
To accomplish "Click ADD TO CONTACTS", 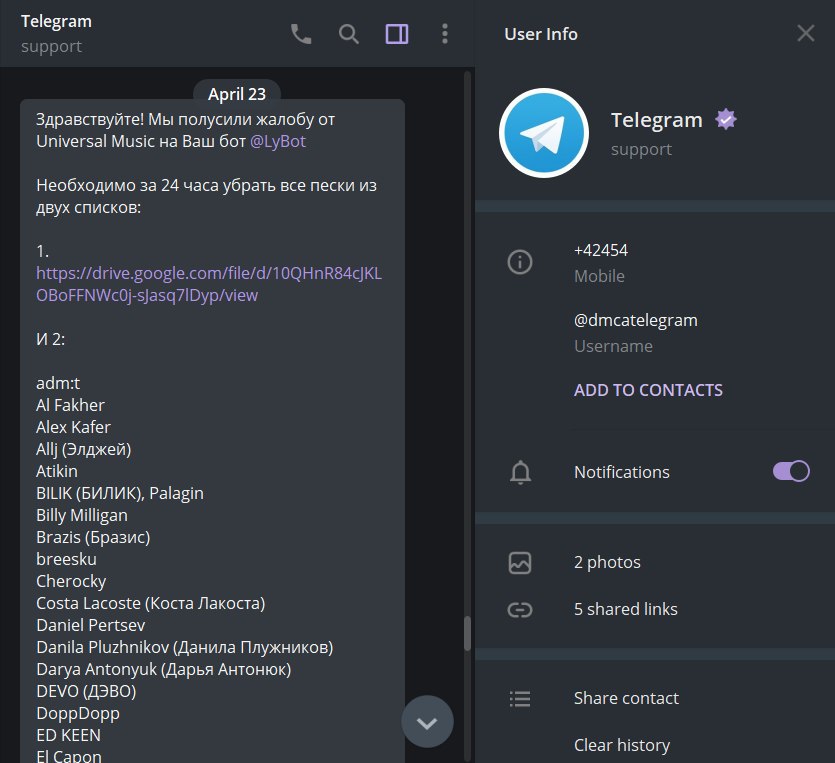I will (x=648, y=390).
